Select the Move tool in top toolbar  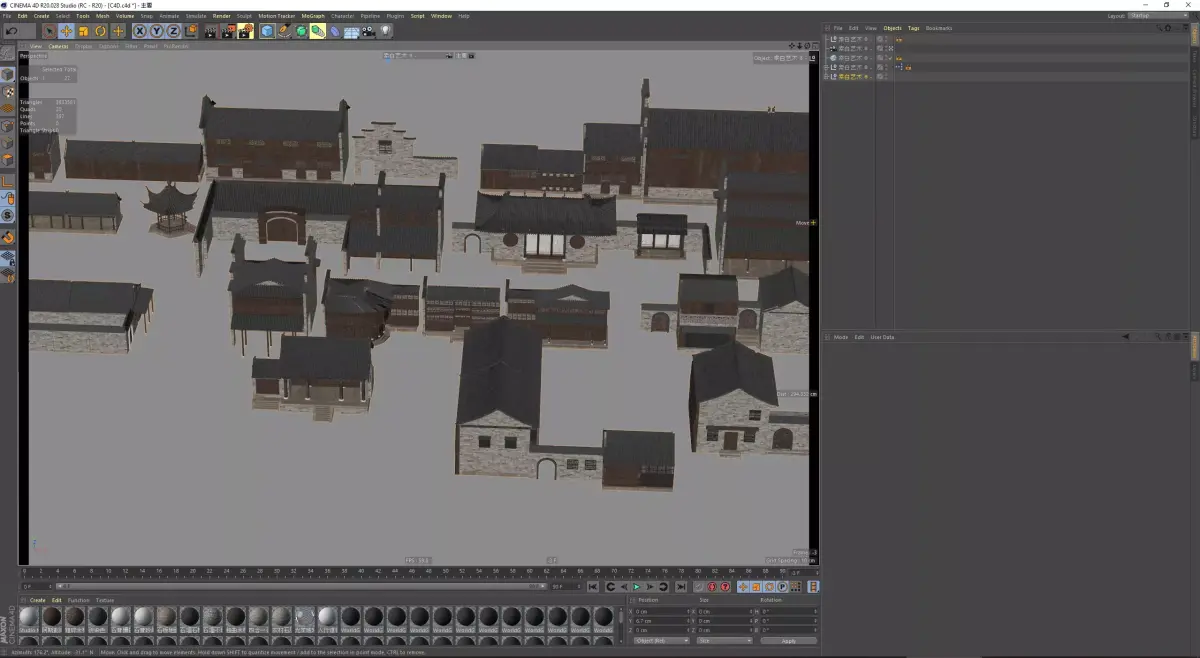pyautogui.click(x=66, y=31)
